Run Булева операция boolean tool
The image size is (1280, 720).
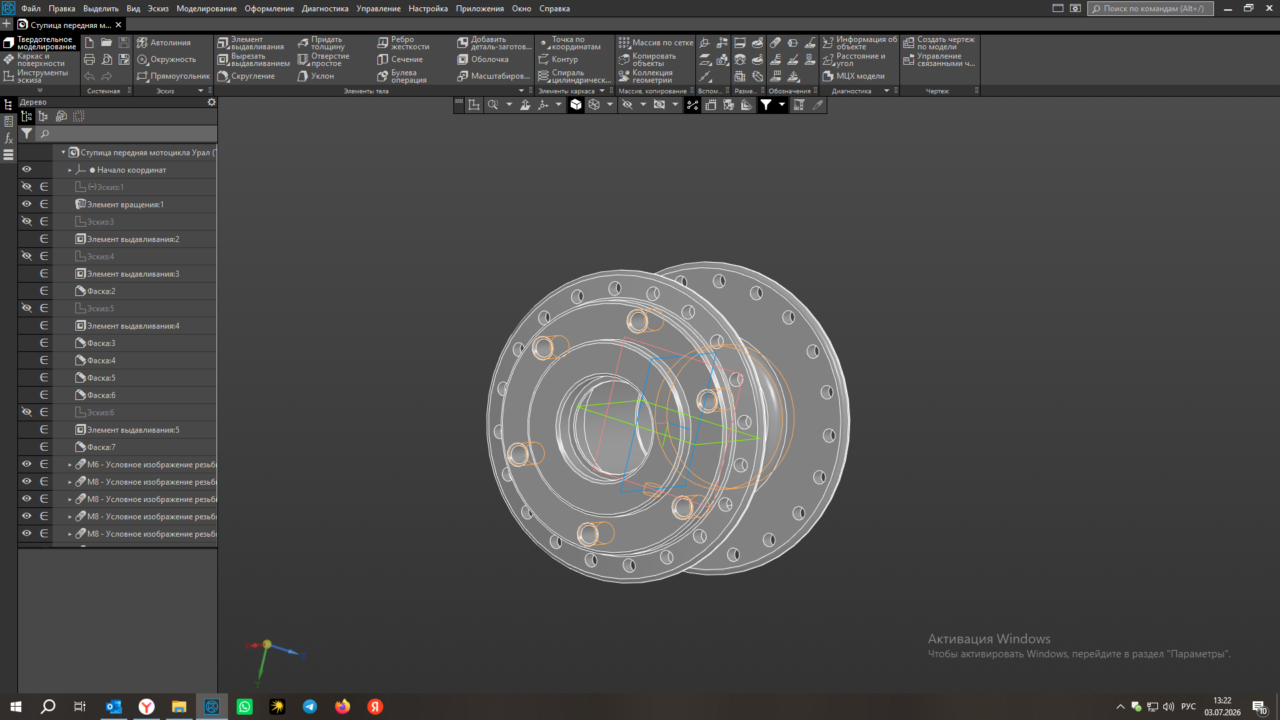click(401, 76)
